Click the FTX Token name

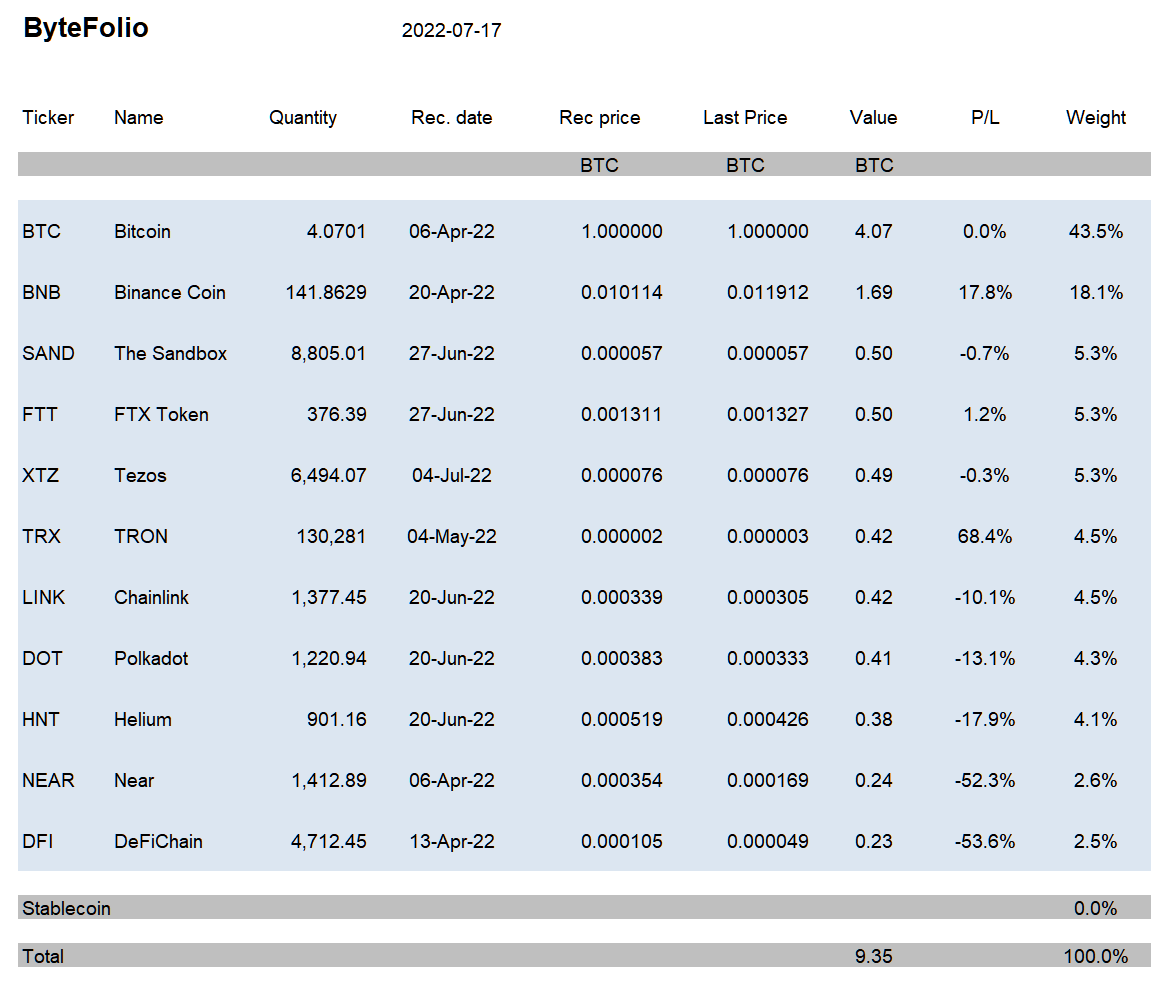(161, 415)
